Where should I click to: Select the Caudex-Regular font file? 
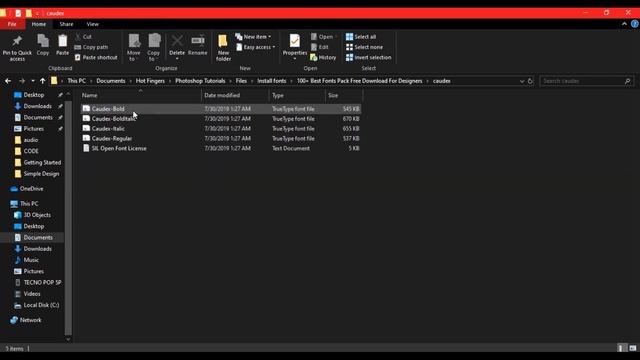[x=221, y=138]
